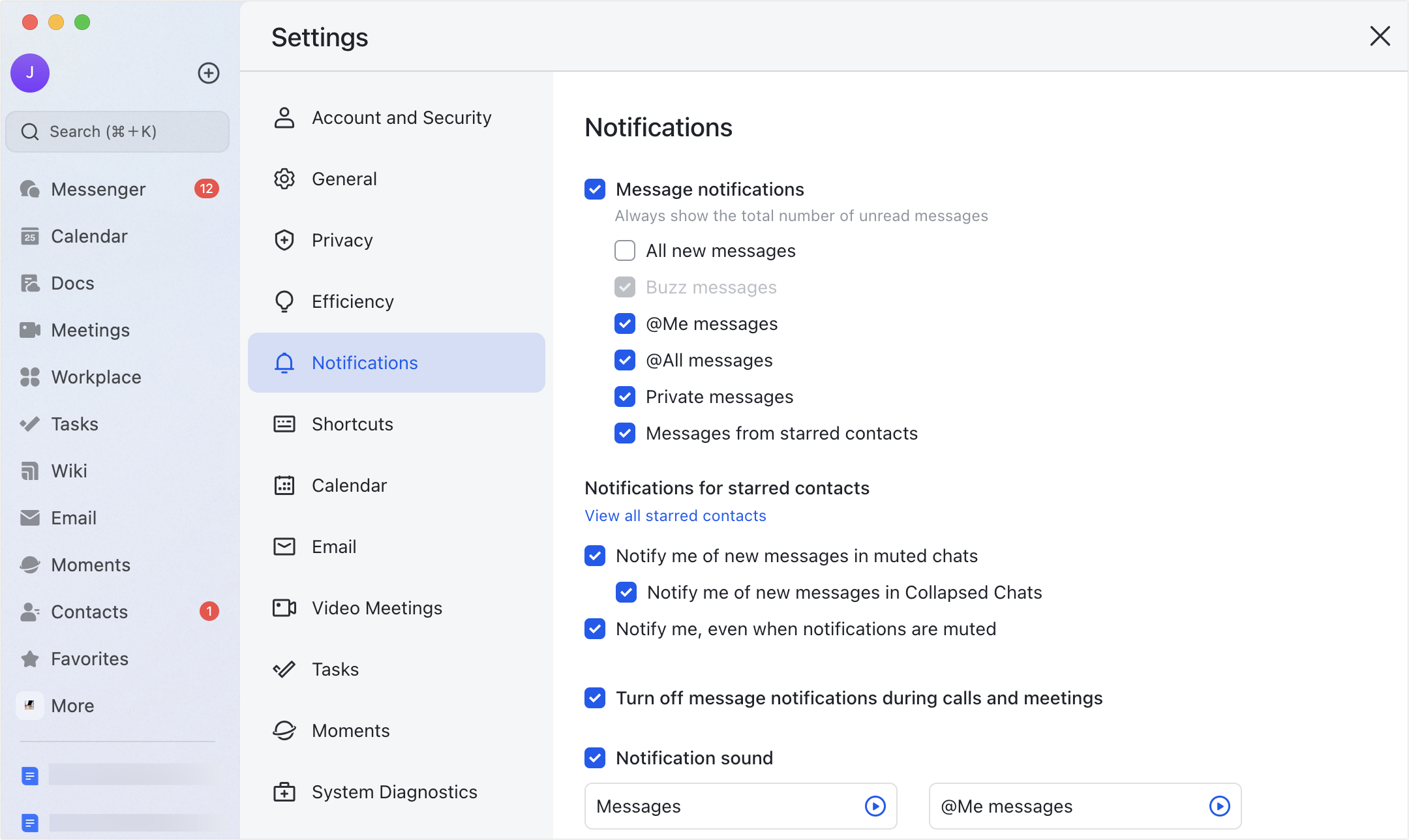Image resolution: width=1409 pixels, height=840 pixels.
Task: Switch to the Shortcuts settings section
Action: click(x=352, y=424)
